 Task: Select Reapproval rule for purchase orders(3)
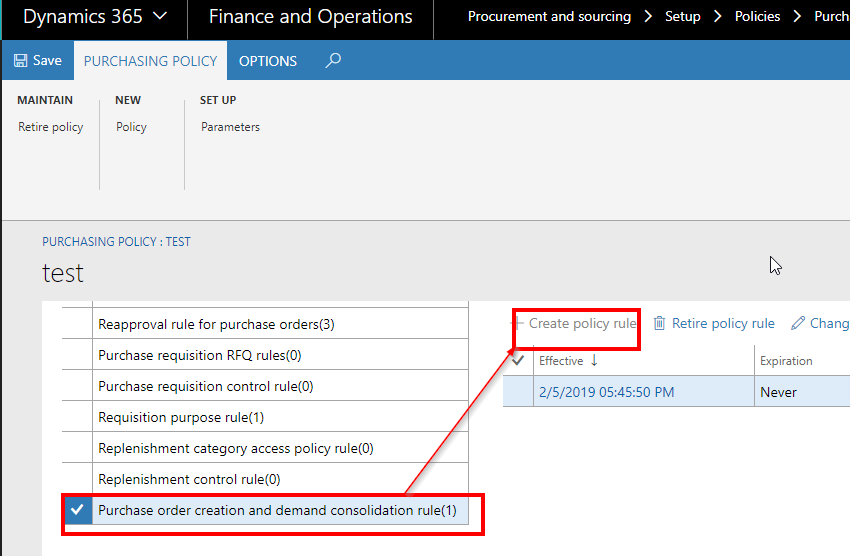(x=280, y=324)
